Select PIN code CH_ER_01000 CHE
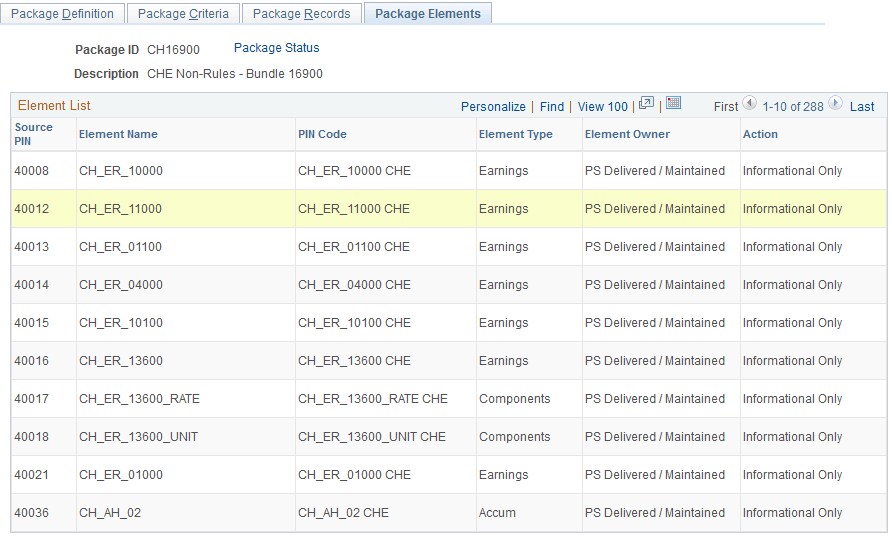This screenshot has height=537, width=892. [x=354, y=474]
